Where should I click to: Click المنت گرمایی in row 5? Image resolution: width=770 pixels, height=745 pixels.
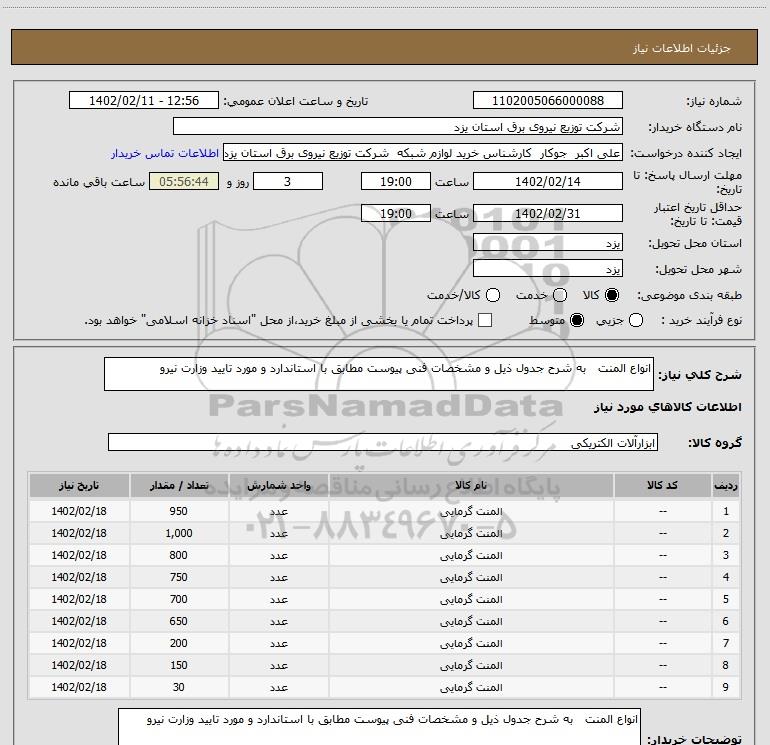[471, 599]
